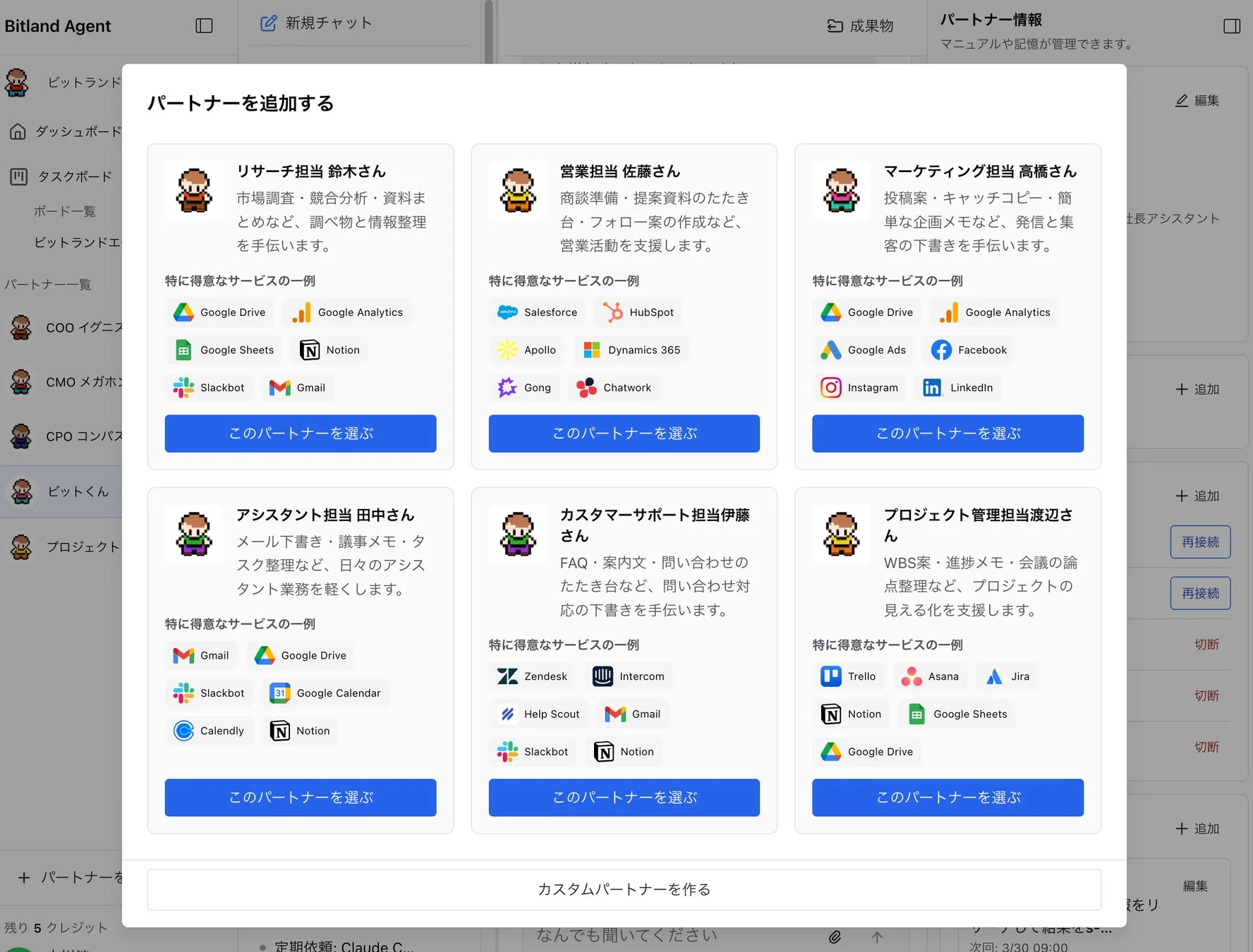This screenshot has width=1253, height=952.
Task: Toggle the パートナー情報 panel closed
Action: 1232,25
